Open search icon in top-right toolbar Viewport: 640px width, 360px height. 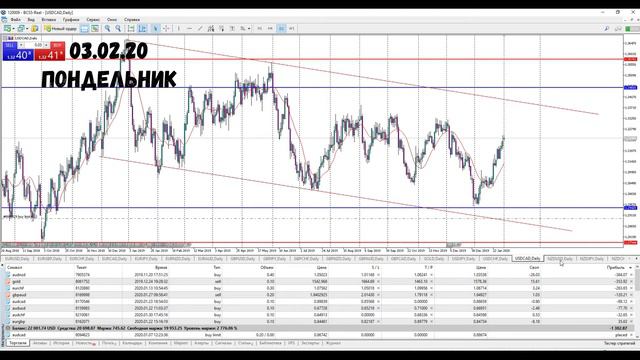pos(607,29)
